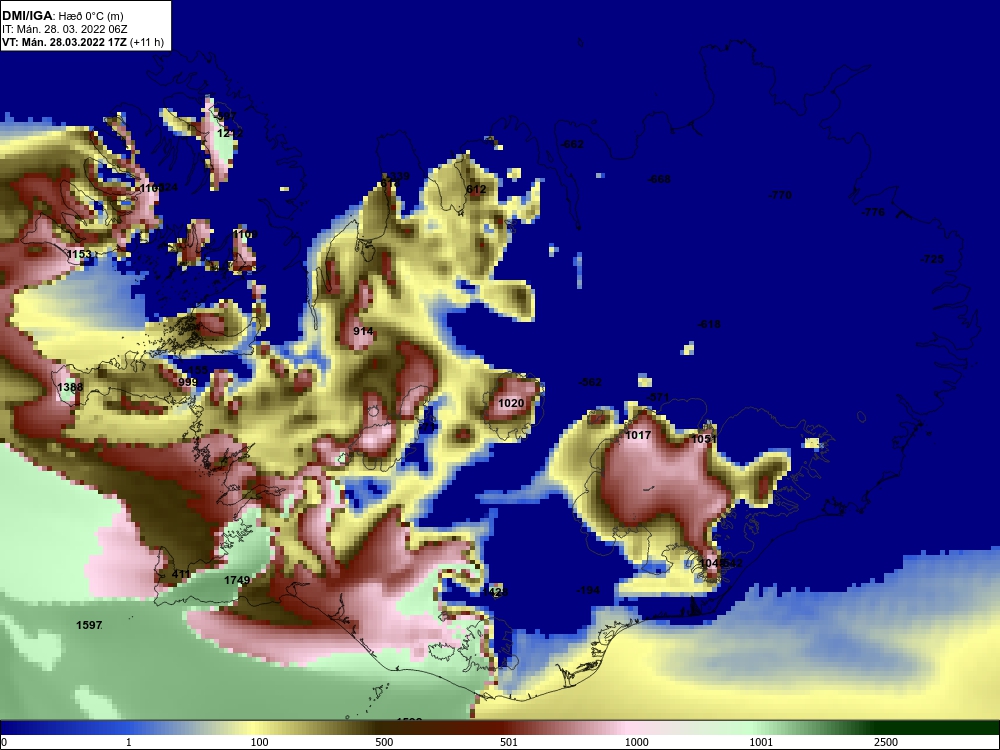
Task: Click the map value 1597
Action: point(89,625)
